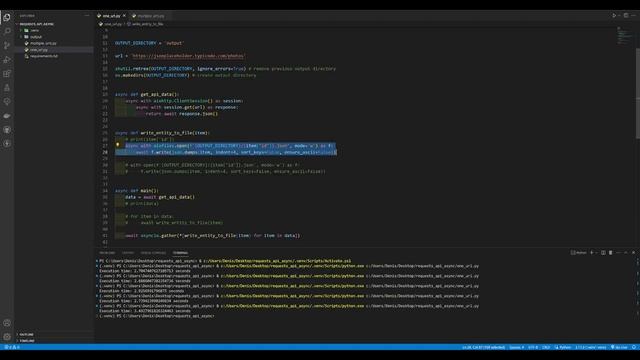Click the asyncio.gather code line
Viewport: 640px width, 360px height.
coord(212,236)
